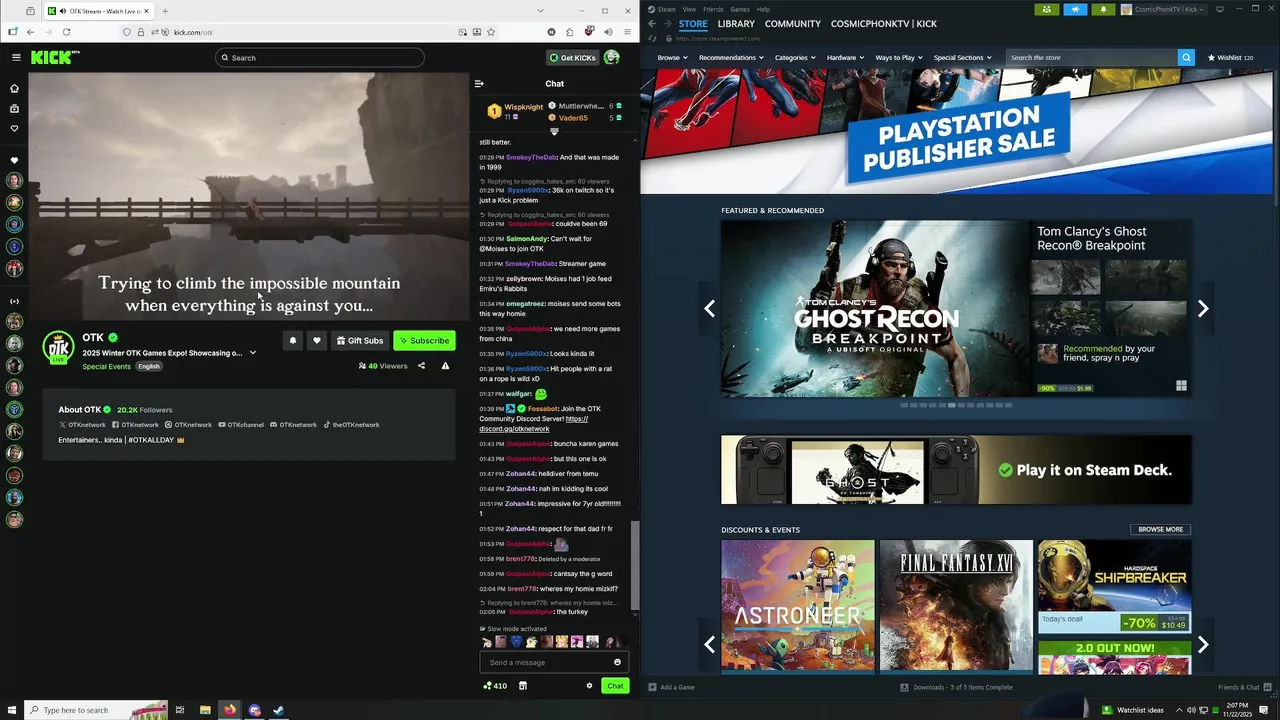Expand the Special Sections dropdown

[962, 58]
